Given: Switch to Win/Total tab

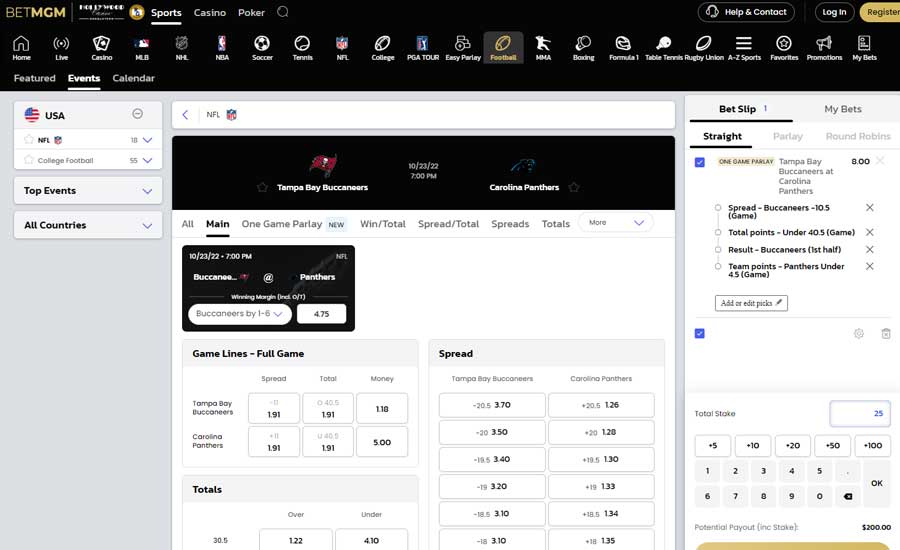Looking at the screenshot, I should pyautogui.click(x=382, y=224).
